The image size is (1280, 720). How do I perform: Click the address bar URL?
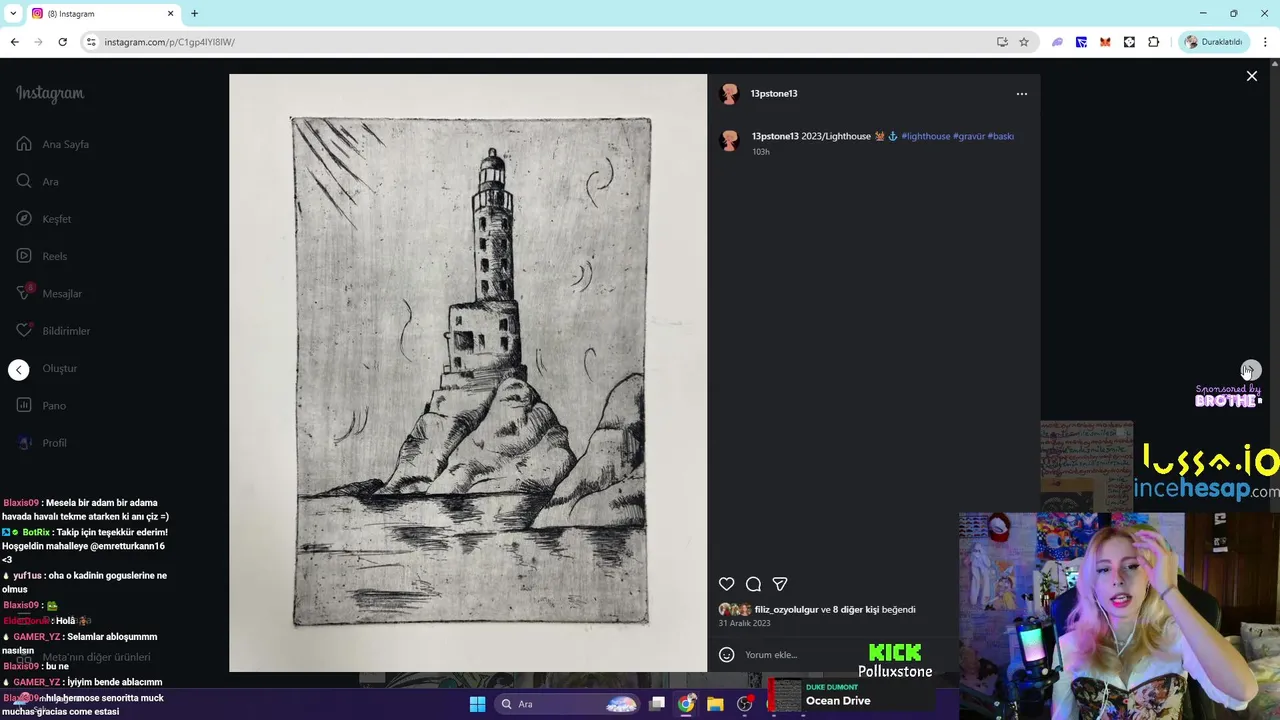click(x=169, y=42)
